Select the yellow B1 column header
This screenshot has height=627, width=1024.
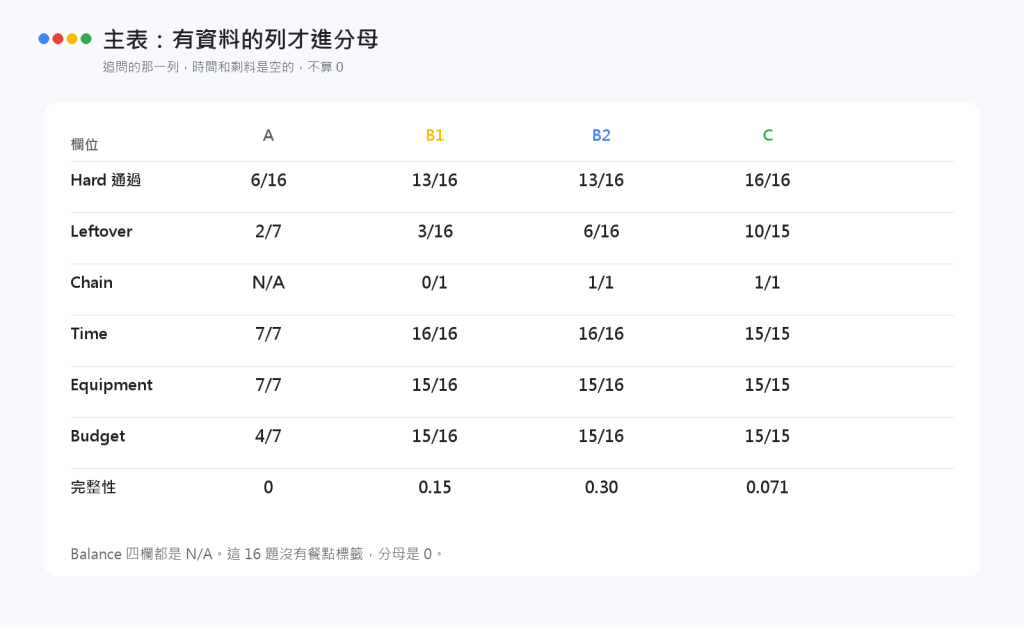click(435, 135)
